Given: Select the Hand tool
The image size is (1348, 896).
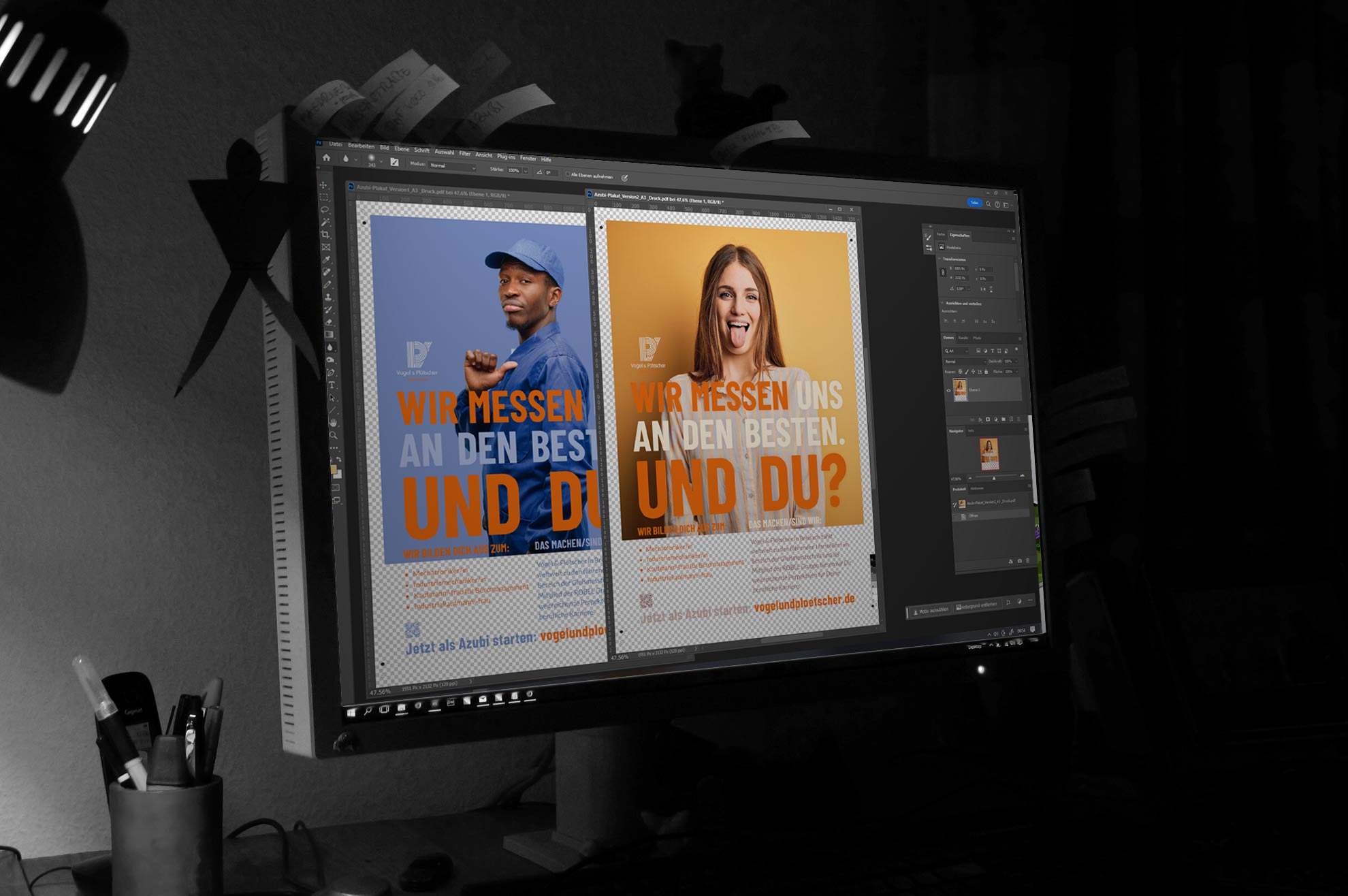Looking at the screenshot, I should point(334,423).
